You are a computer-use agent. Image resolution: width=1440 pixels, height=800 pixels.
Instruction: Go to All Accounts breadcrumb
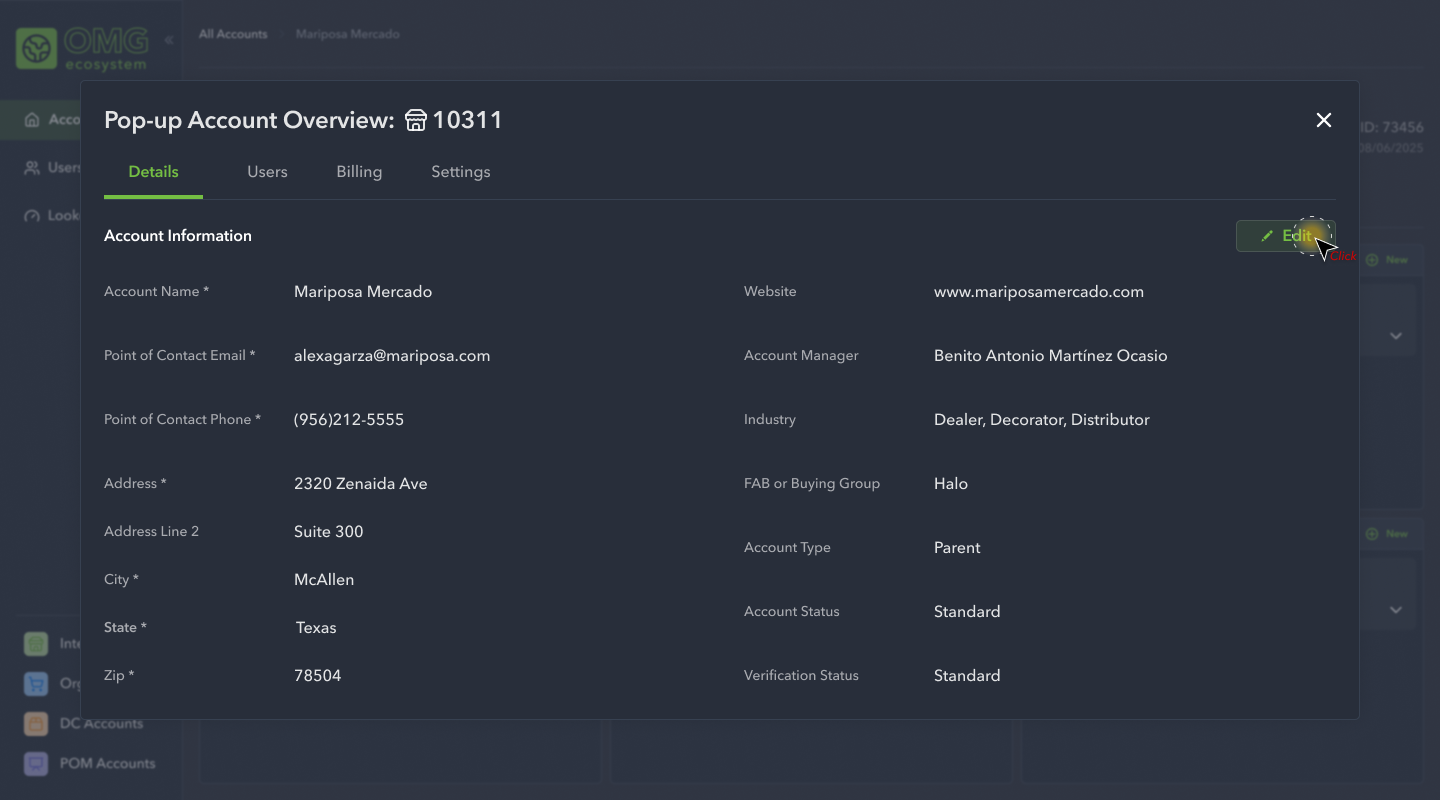tap(233, 34)
